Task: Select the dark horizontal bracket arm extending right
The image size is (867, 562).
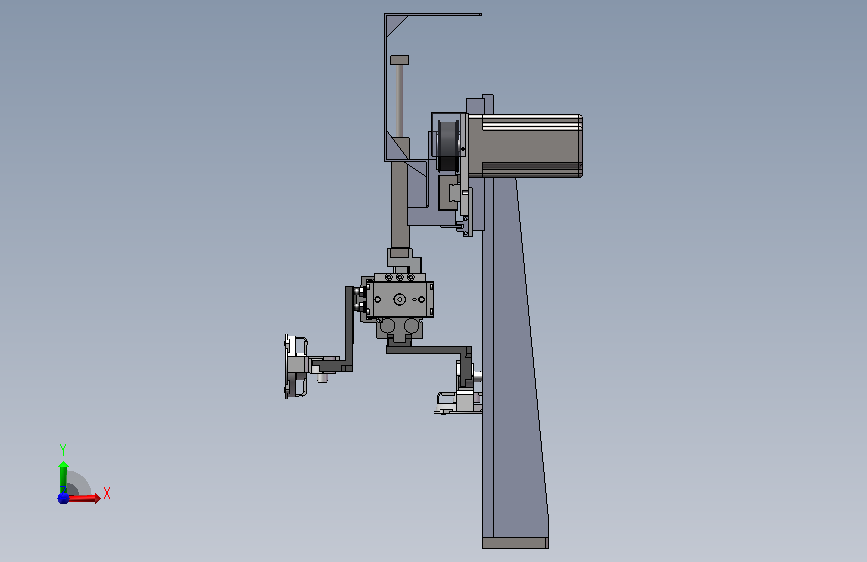Action: point(429,350)
